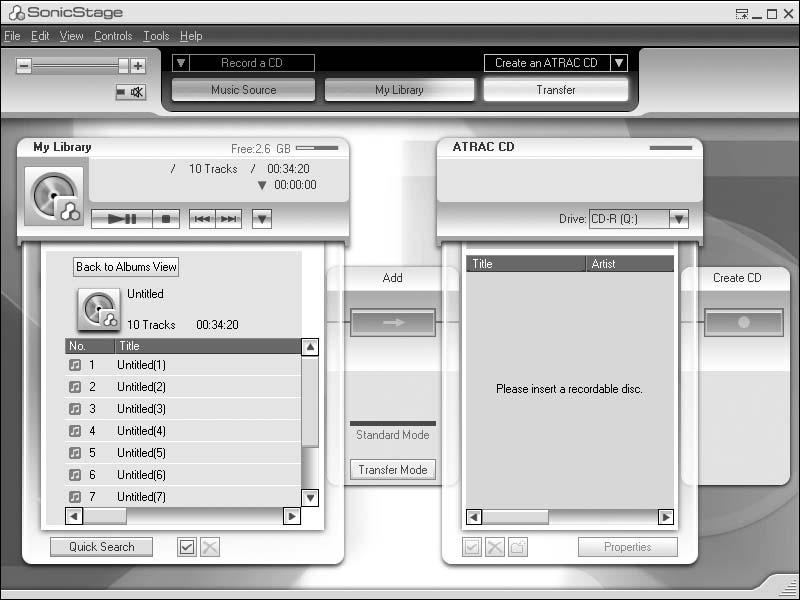
Task: Click the ATRAC CD checkmark icon
Action: pyautogui.click(x=472, y=547)
